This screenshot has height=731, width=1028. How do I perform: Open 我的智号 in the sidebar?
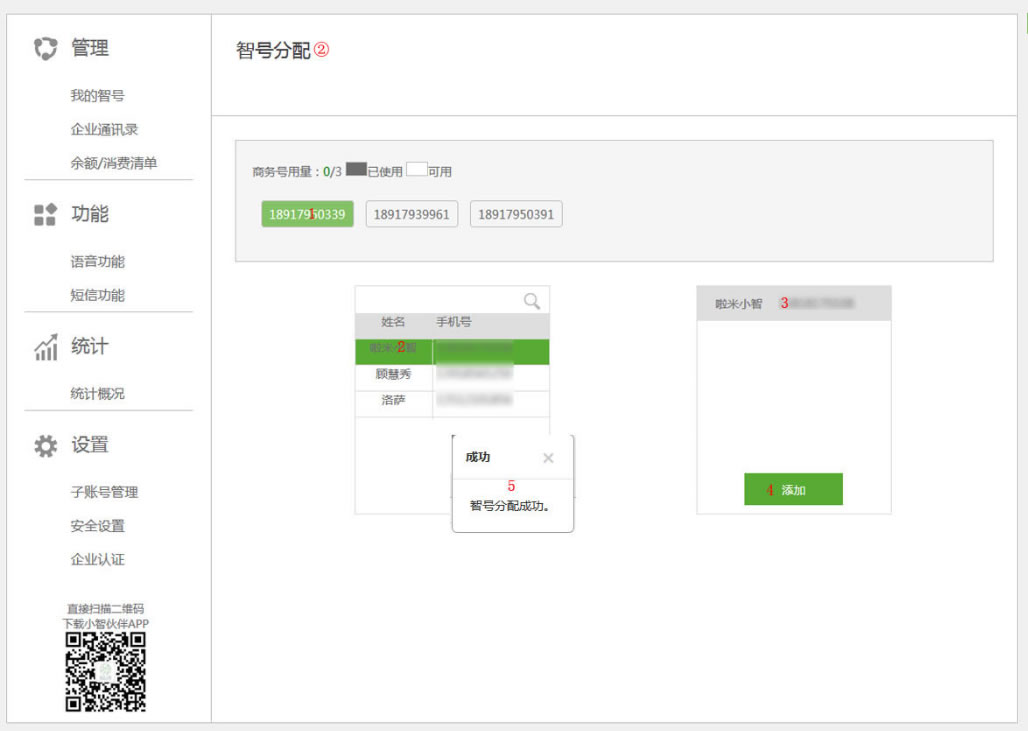[97, 96]
